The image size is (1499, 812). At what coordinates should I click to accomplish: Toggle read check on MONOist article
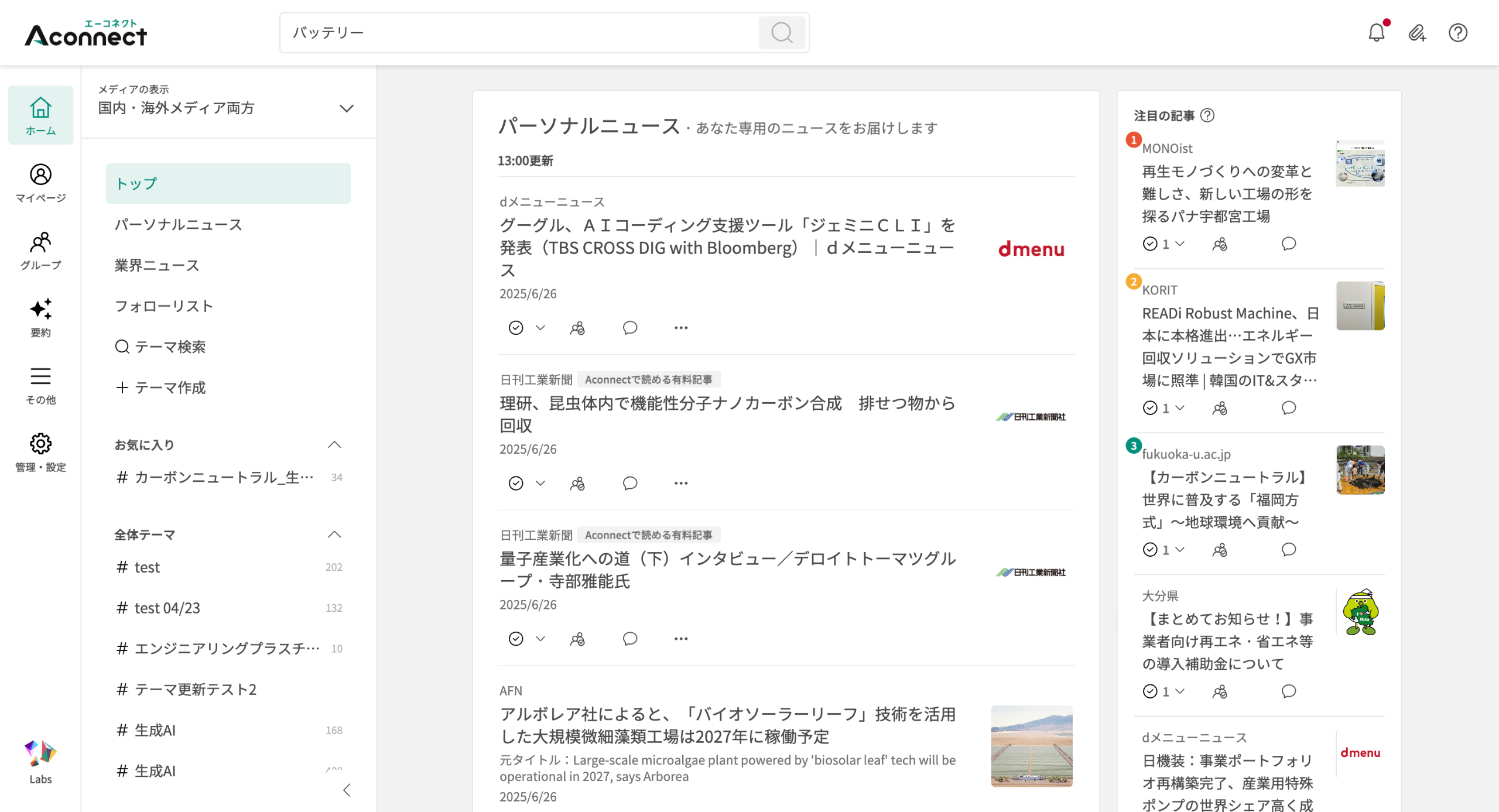[x=1150, y=244]
